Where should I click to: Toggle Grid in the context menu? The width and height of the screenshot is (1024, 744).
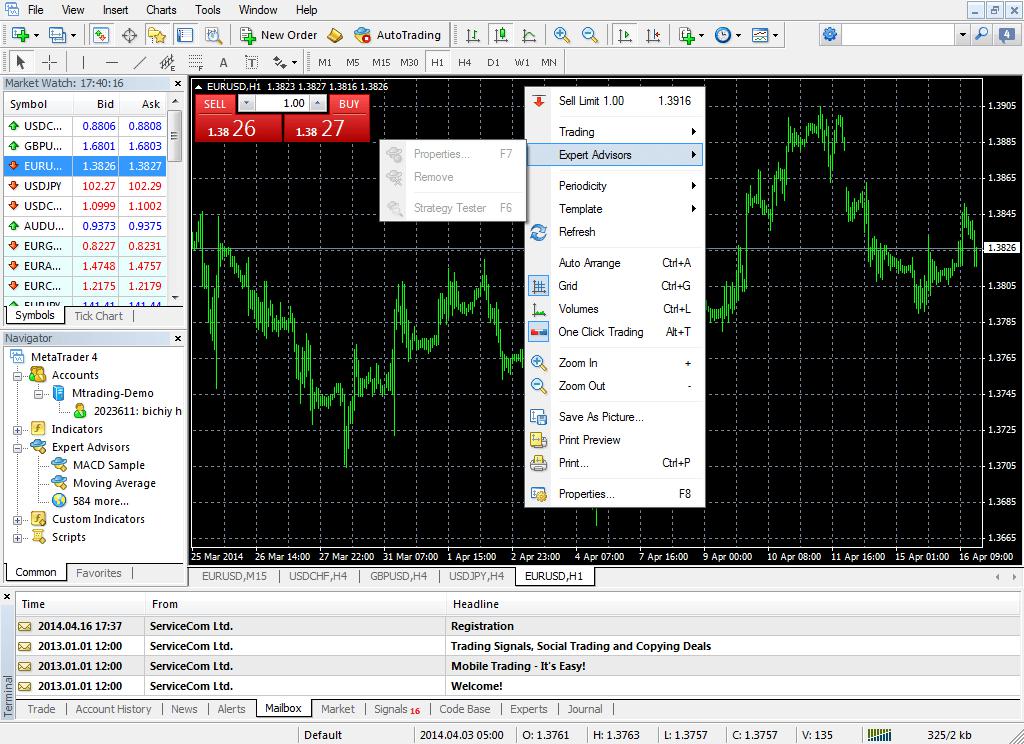[x=615, y=285]
